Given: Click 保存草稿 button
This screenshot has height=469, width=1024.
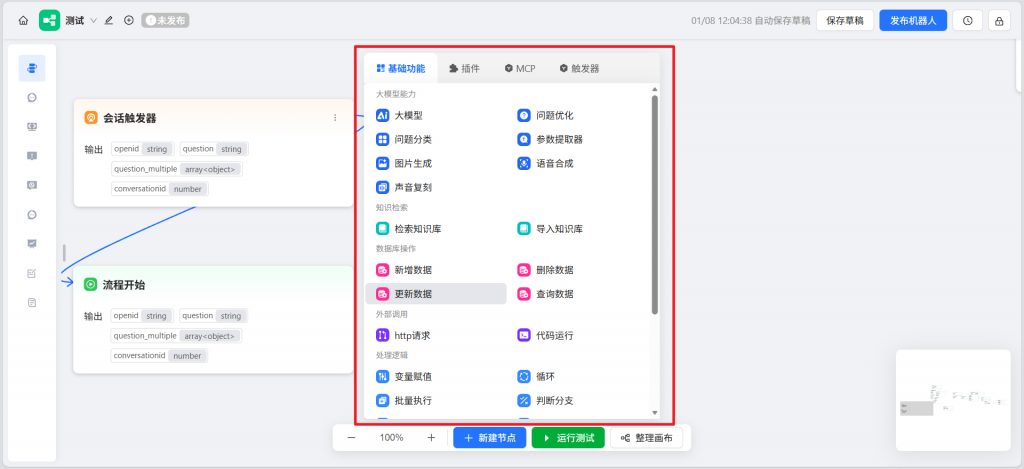Looking at the screenshot, I should [845, 20].
